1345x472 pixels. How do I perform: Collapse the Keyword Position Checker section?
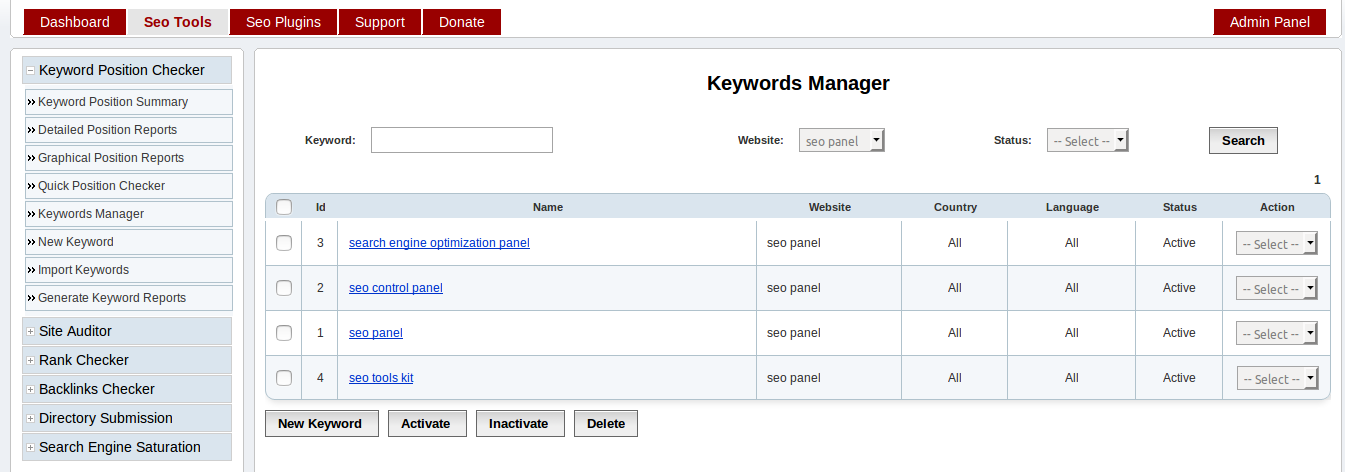[127, 70]
